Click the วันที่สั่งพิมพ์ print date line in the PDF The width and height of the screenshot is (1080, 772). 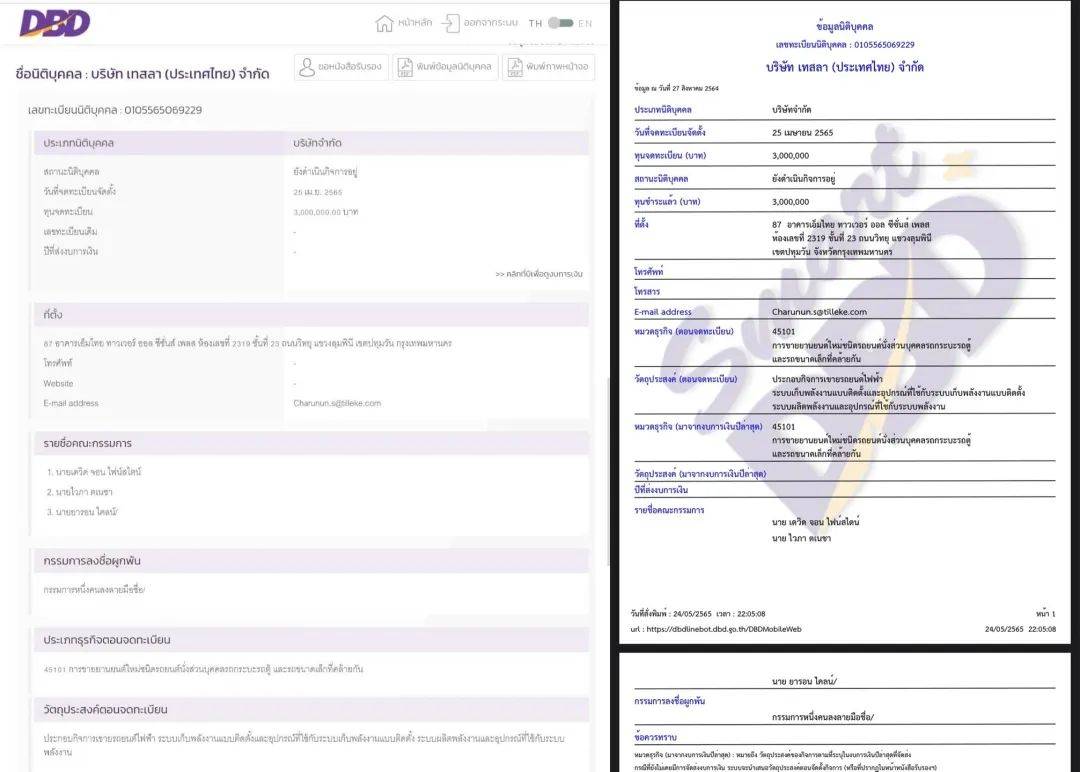[x=698, y=614]
